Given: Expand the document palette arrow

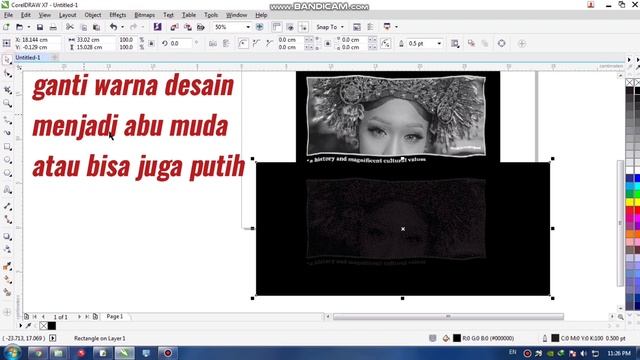Looking at the screenshot, I should (x=20, y=326).
